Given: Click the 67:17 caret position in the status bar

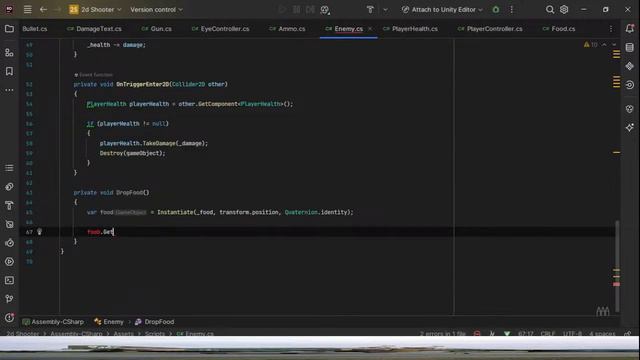Looking at the screenshot, I should tap(525, 333).
